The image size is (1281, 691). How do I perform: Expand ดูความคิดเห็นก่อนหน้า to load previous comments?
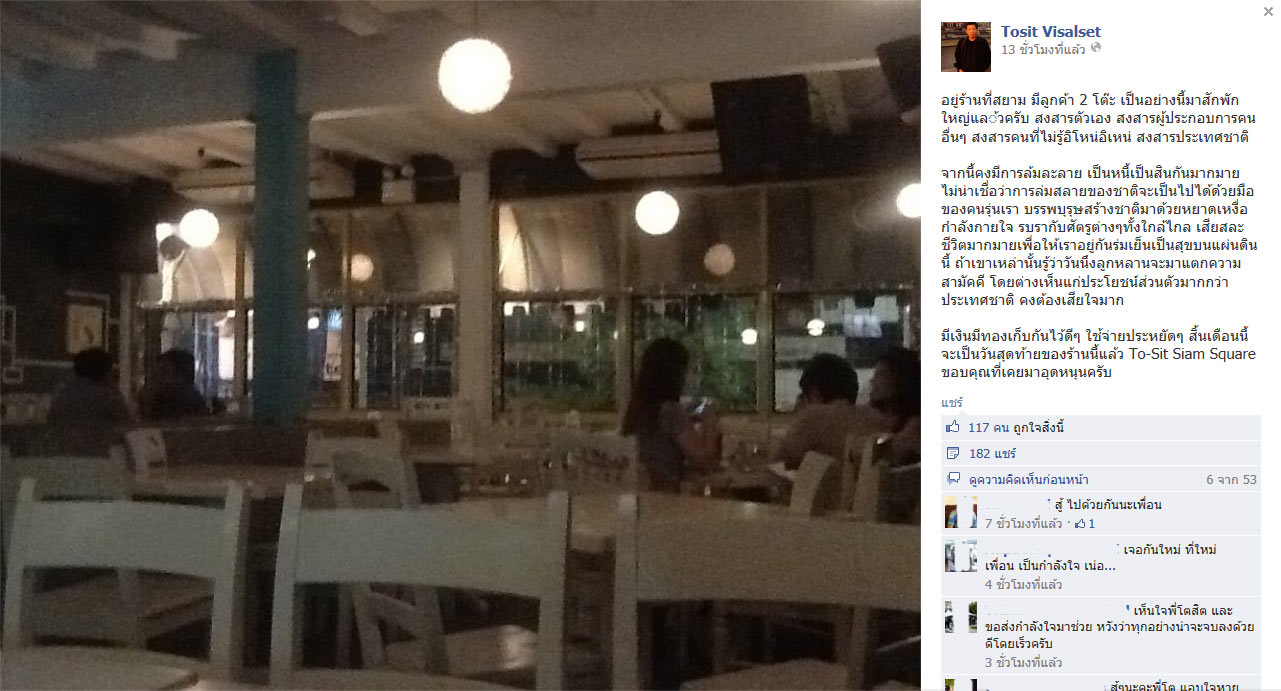pos(1029,480)
